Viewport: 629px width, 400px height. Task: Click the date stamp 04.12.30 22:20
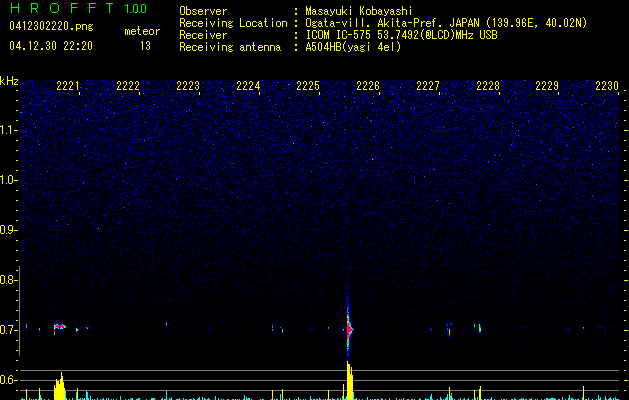point(50,46)
